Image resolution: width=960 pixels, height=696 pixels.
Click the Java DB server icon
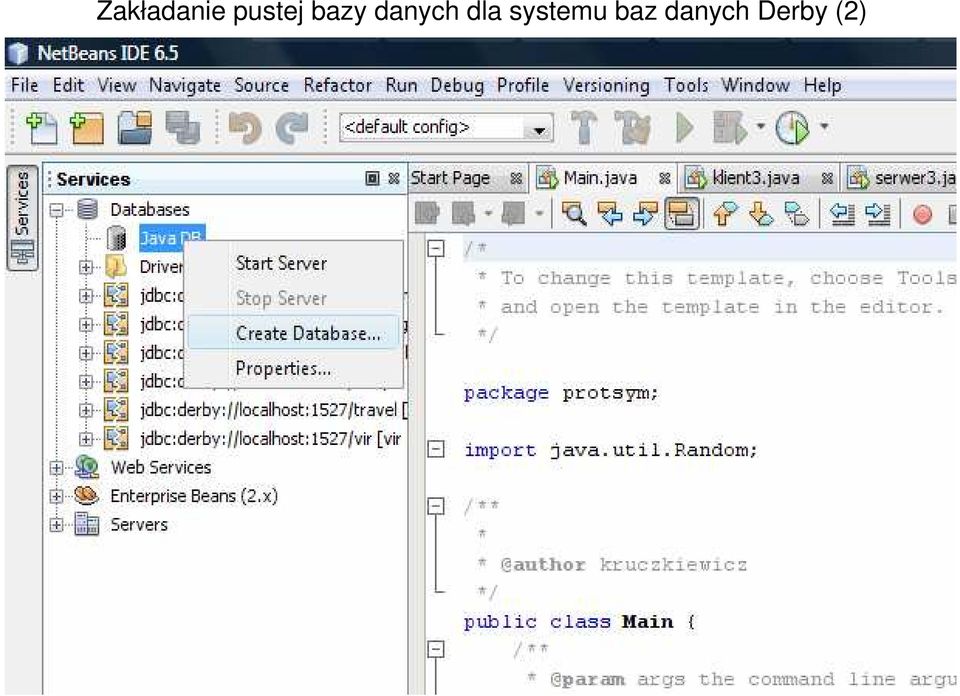pyautogui.click(x=116, y=238)
